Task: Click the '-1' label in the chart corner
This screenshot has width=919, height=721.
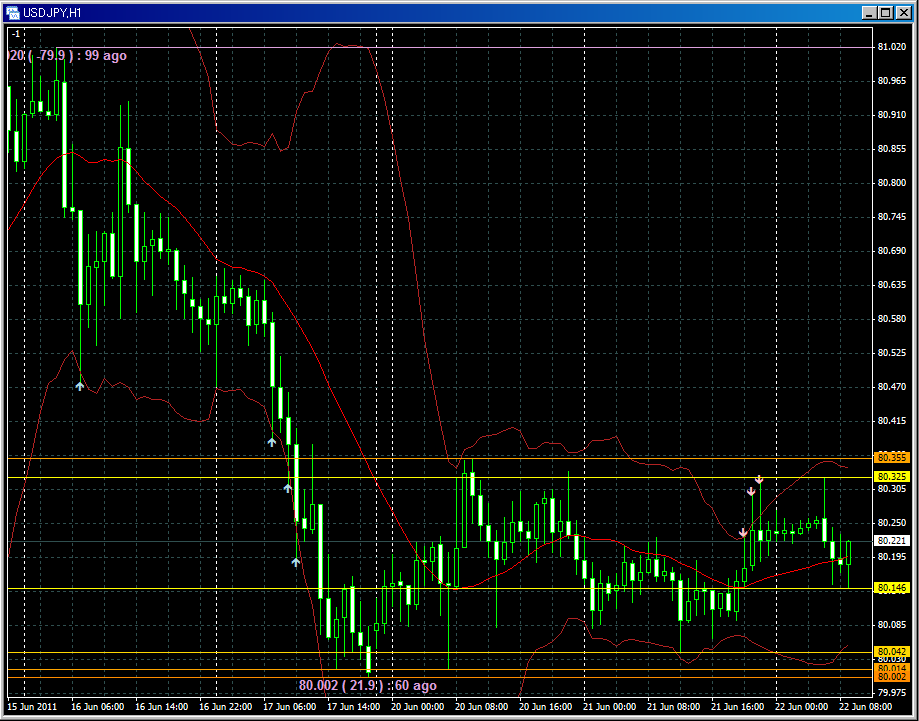Action: (16, 35)
